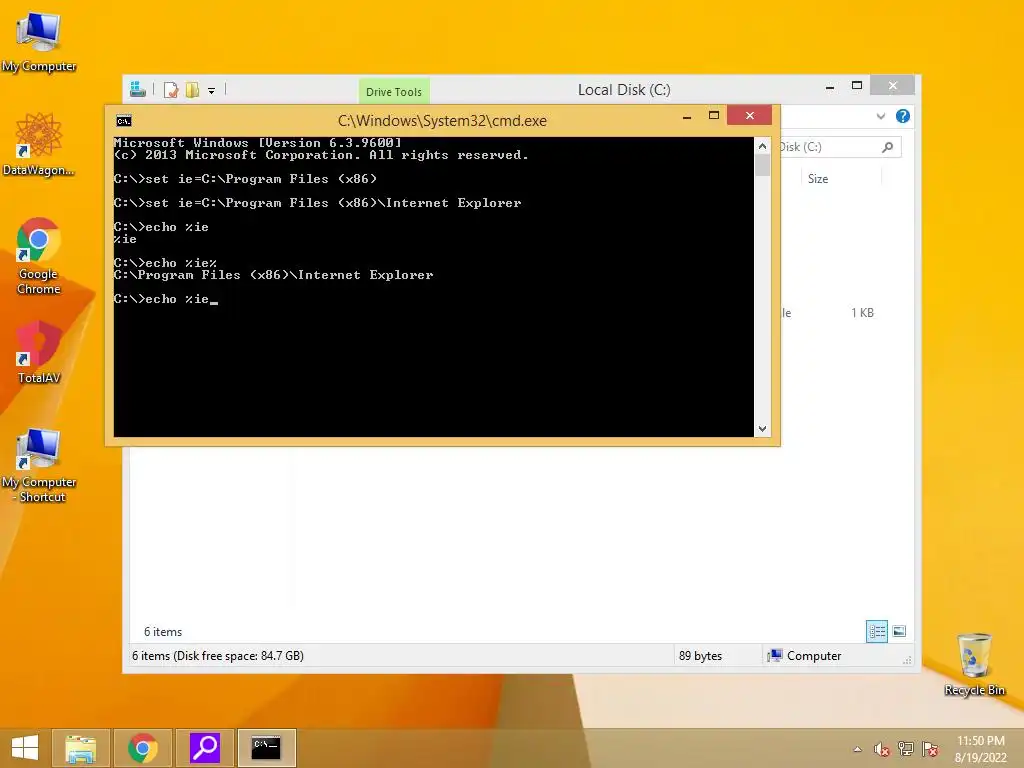Image resolution: width=1024 pixels, height=768 pixels.
Task: Click the cmd.exe title bar system icon
Action: [x=124, y=121]
